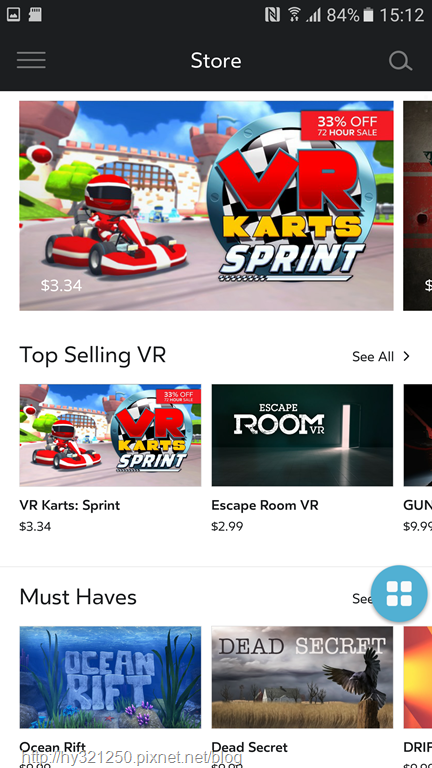
Task: Open the Escape Room VR thumbnail
Action: (302, 435)
